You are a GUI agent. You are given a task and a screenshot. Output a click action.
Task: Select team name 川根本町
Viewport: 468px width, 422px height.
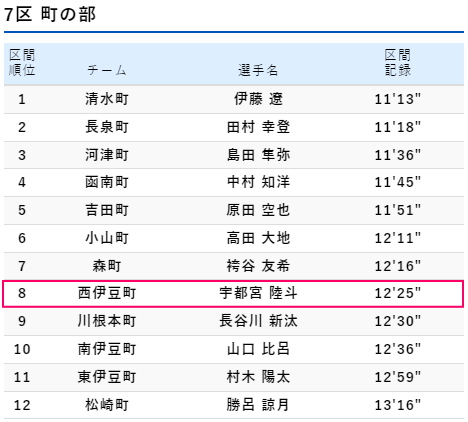(x=107, y=321)
